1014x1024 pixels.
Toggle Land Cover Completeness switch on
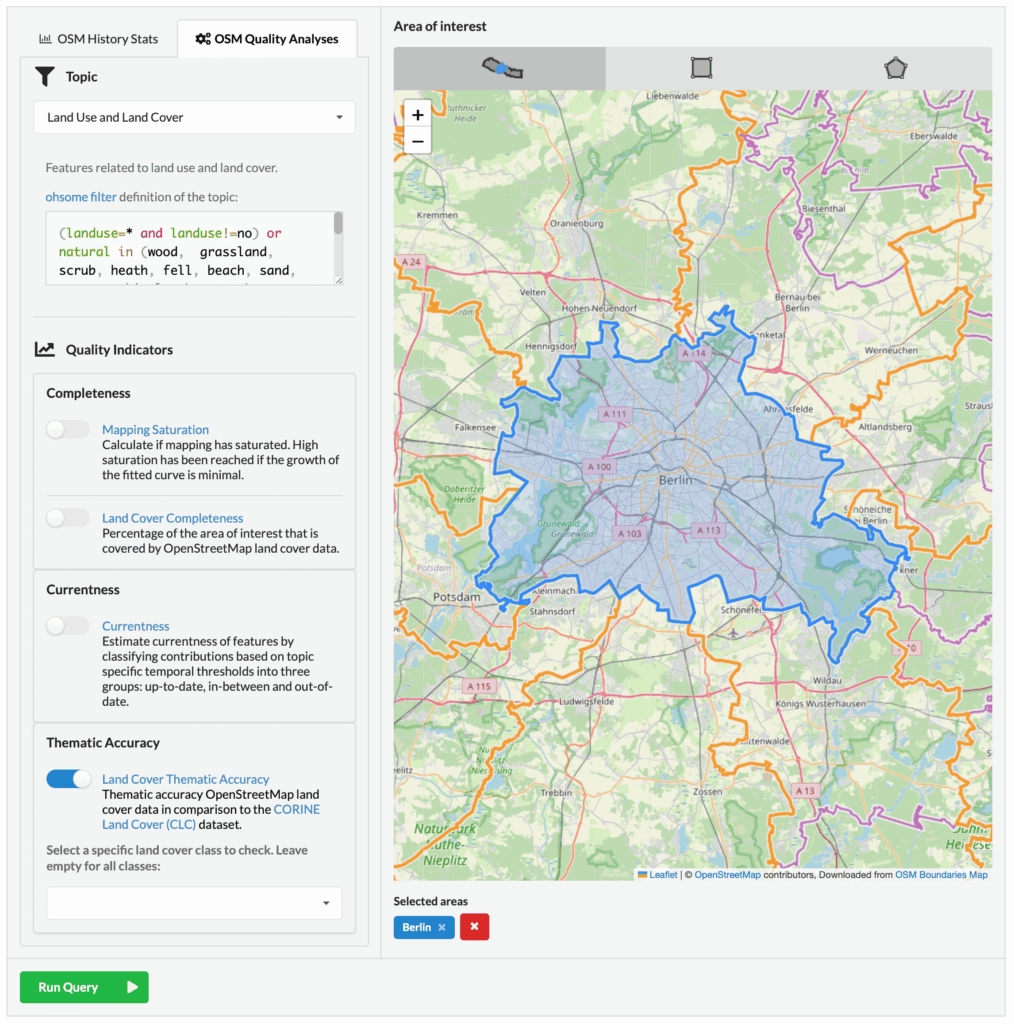pos(68,518)
